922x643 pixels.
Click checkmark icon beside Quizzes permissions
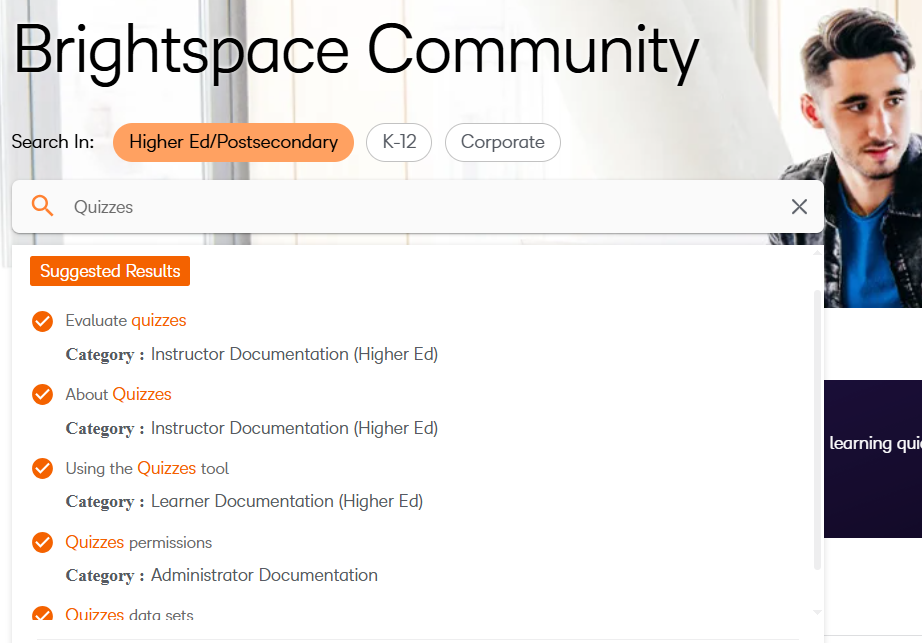pos(42,542)
